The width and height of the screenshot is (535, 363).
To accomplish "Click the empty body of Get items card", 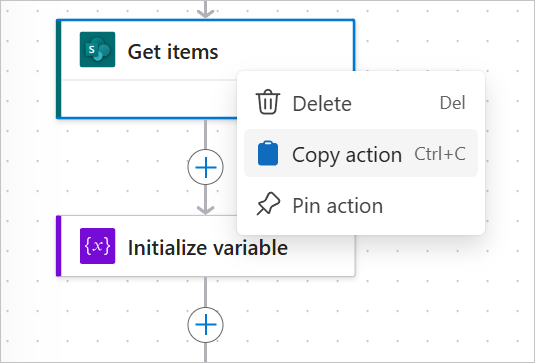I will pos(149,99).
